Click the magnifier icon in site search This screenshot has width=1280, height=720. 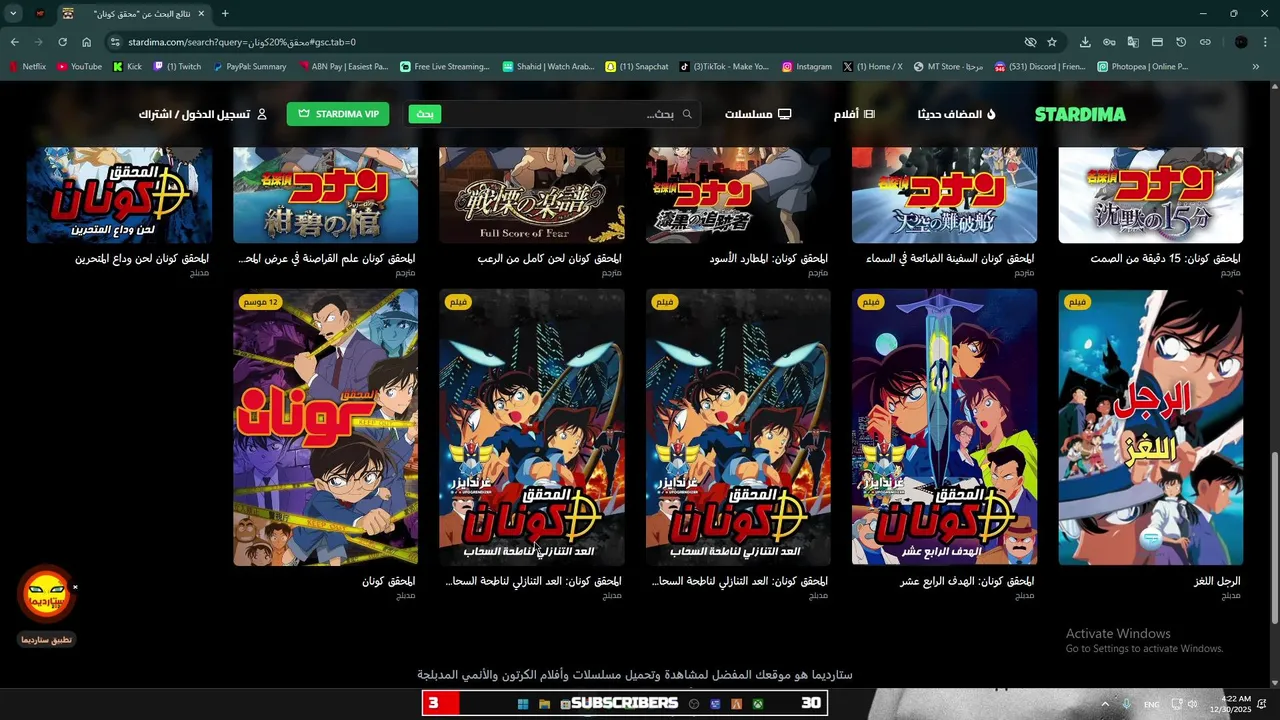click(687, 114)
